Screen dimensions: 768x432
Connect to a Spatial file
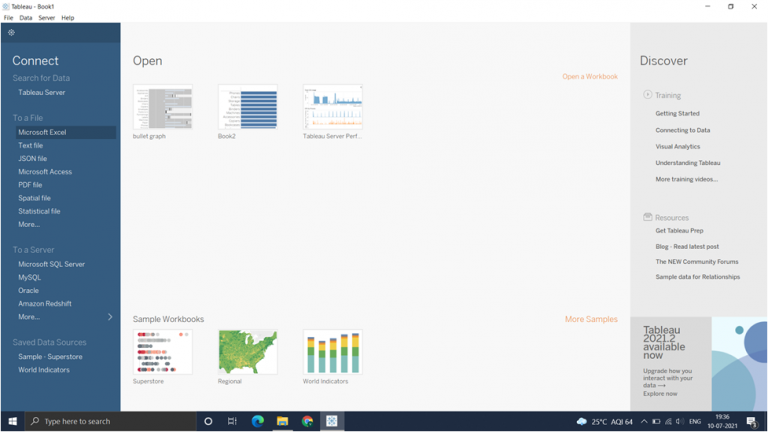click(x=34, y=198)
